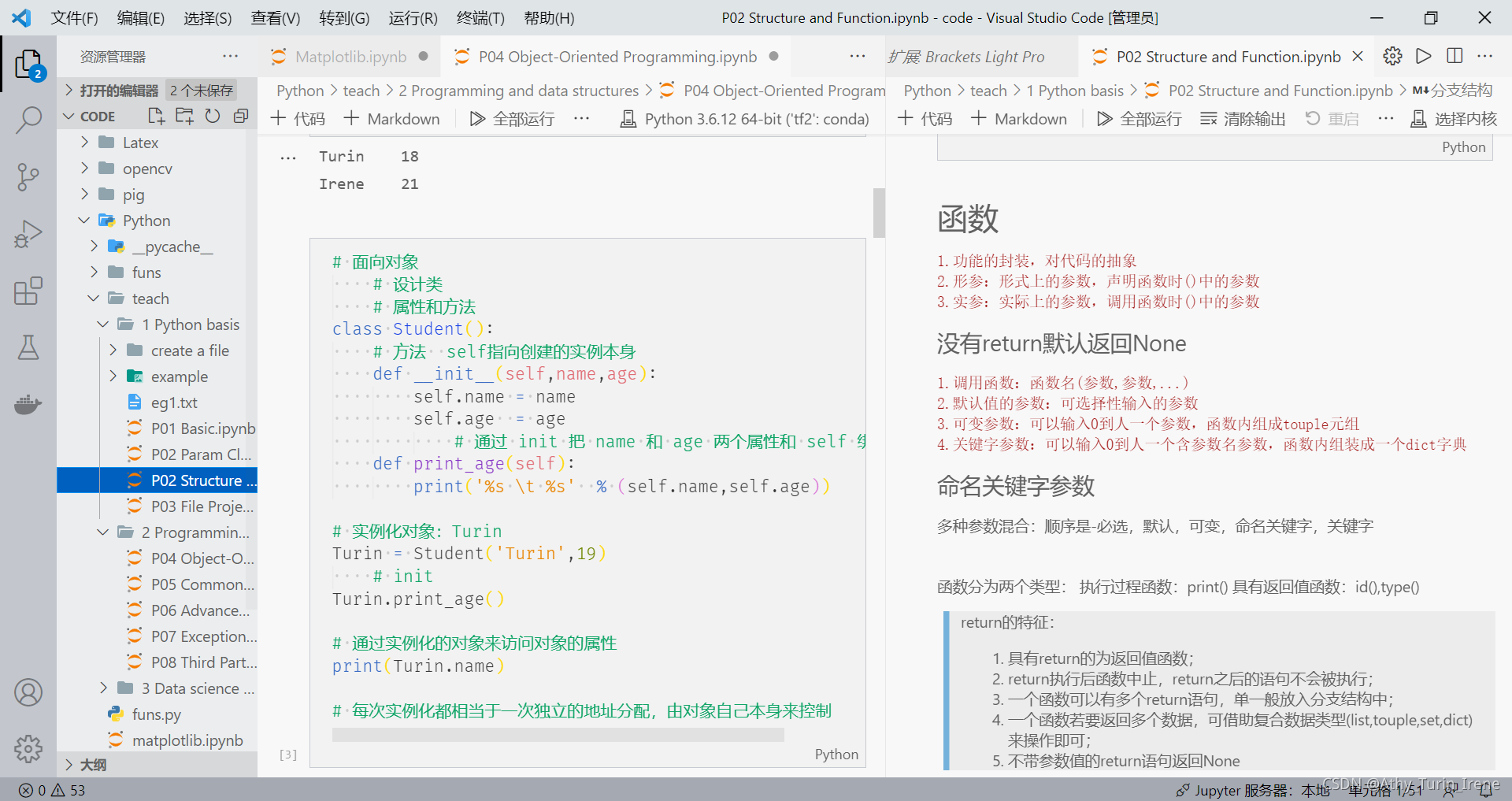
Task: Insert a Markdown cell in P02 notebook
Action: pyautogui.click(x=1019, y=118)
